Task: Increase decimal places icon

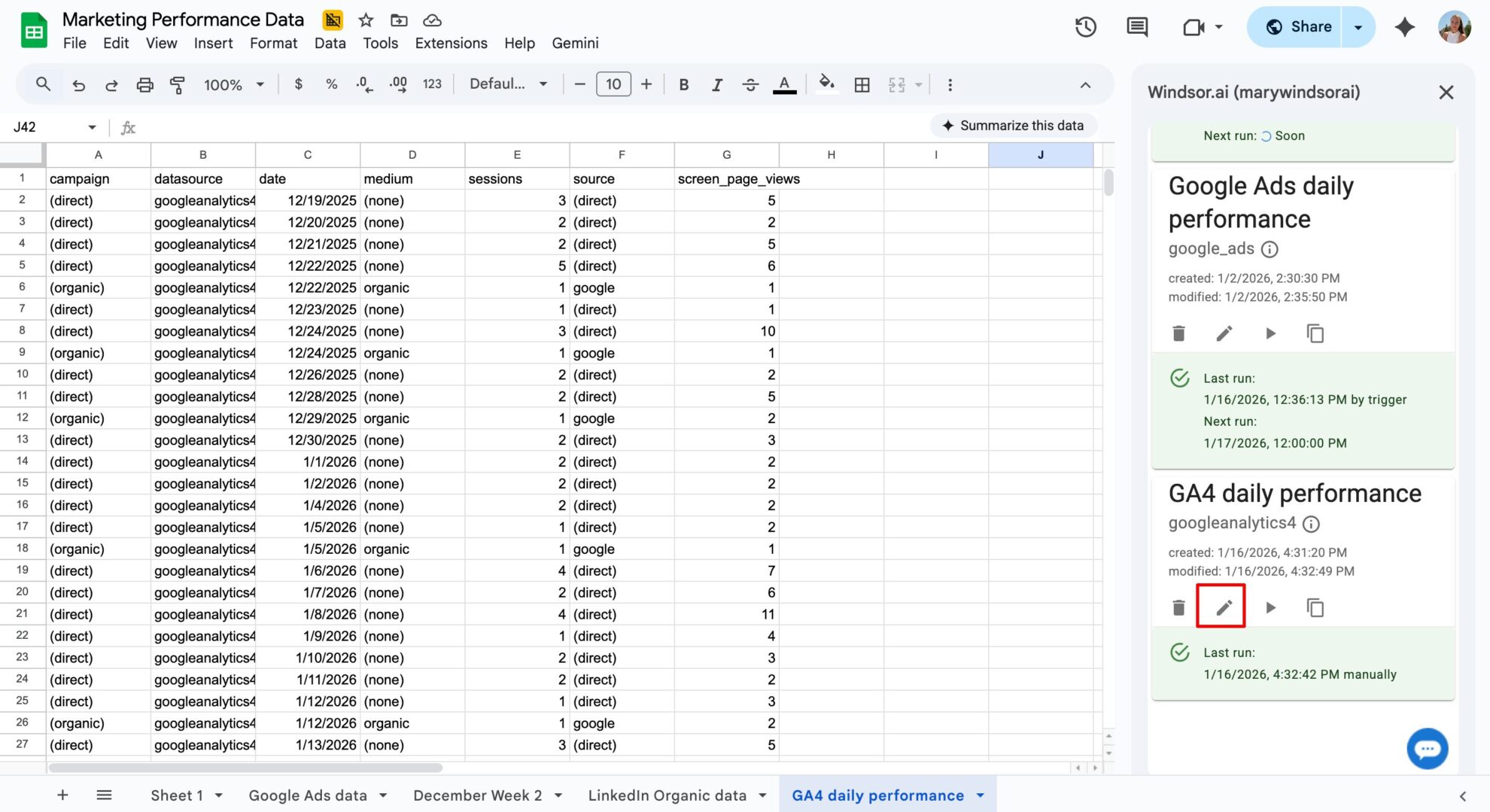Action: [x=398, y=84]
